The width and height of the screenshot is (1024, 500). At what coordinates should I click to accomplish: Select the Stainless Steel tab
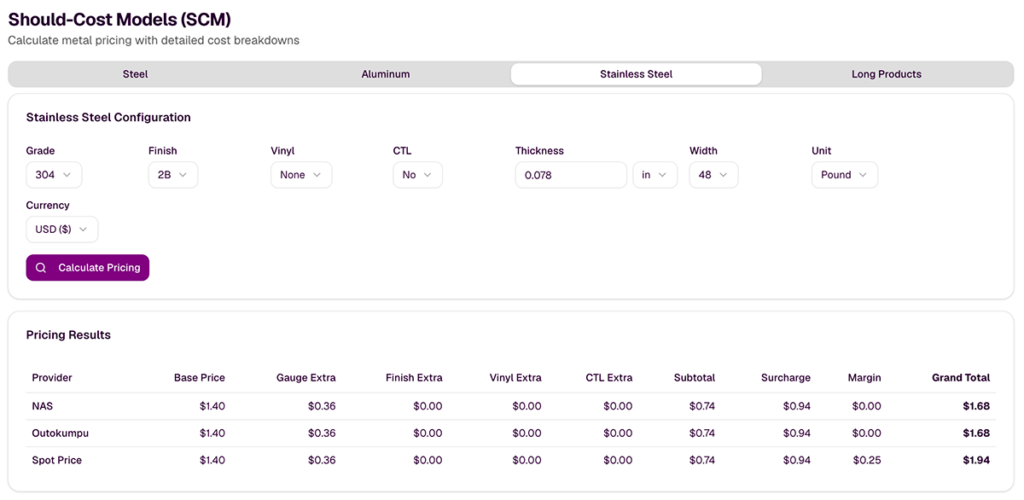pyautogui.click(x=636, y=74)
